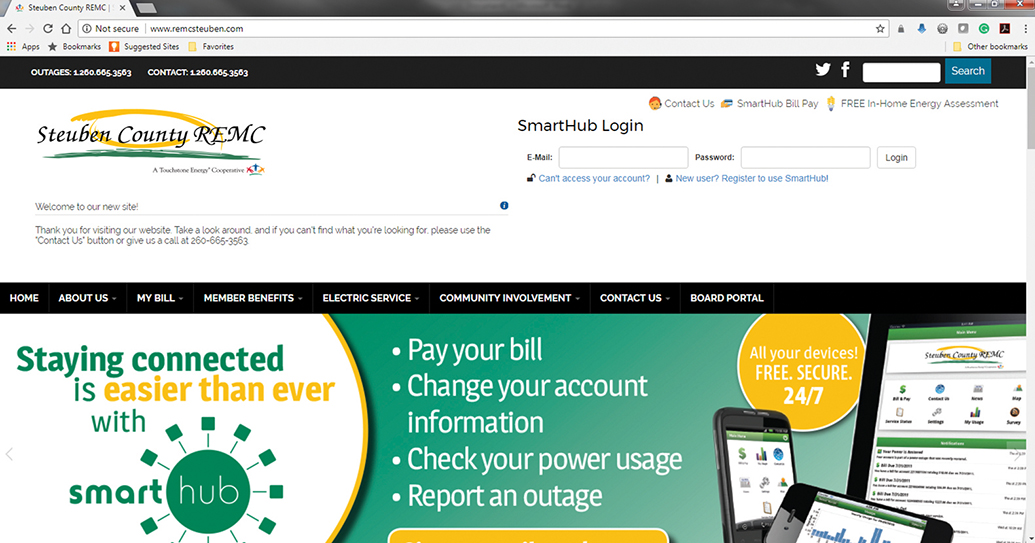Open the Board Portal menu item
This screenshot has height=543, width=1035.
[x=726, y=298]
